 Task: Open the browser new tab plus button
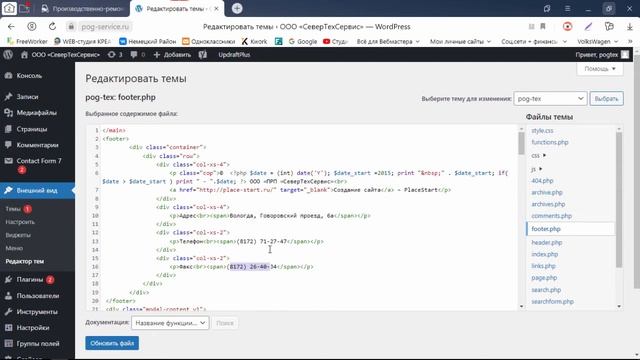pos(237,8)
